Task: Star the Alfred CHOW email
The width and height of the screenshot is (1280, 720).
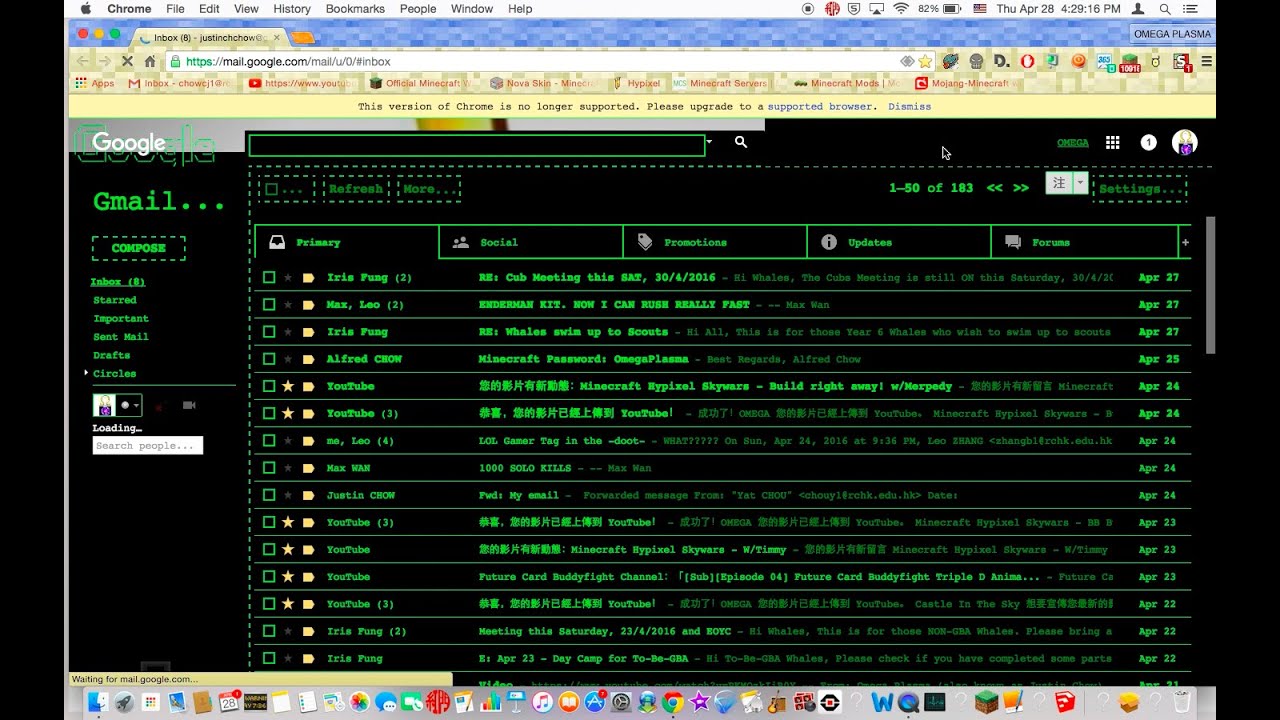Action: (288, 359)
